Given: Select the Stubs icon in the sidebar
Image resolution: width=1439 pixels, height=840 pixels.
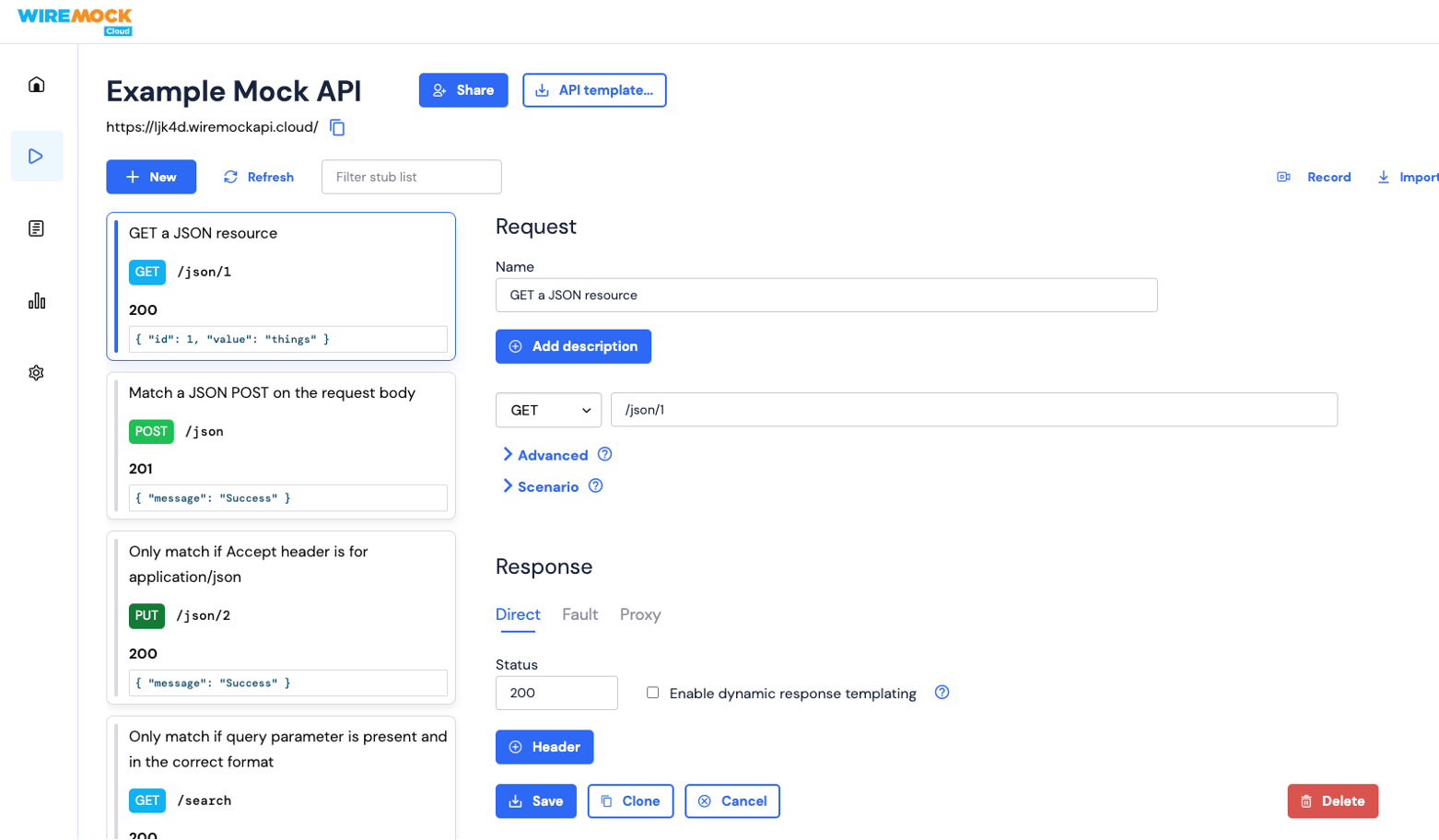Looking at the screenshot, I should [37, 155].
